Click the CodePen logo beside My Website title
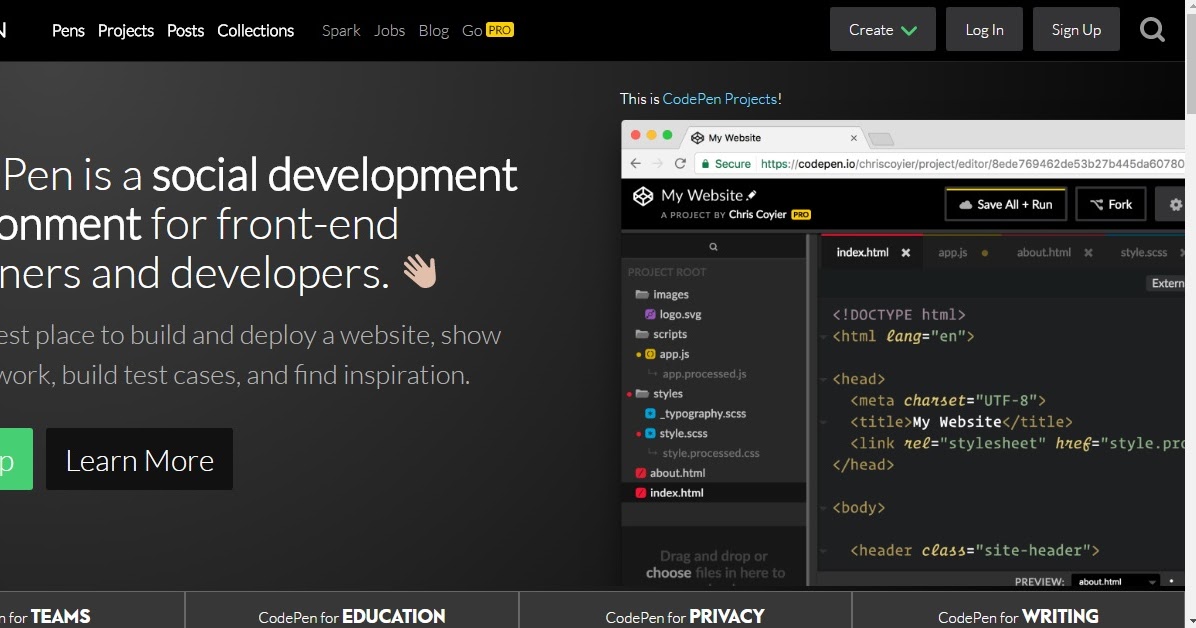Viewport: 1196px width, 628px height. (x=643, y=196)
